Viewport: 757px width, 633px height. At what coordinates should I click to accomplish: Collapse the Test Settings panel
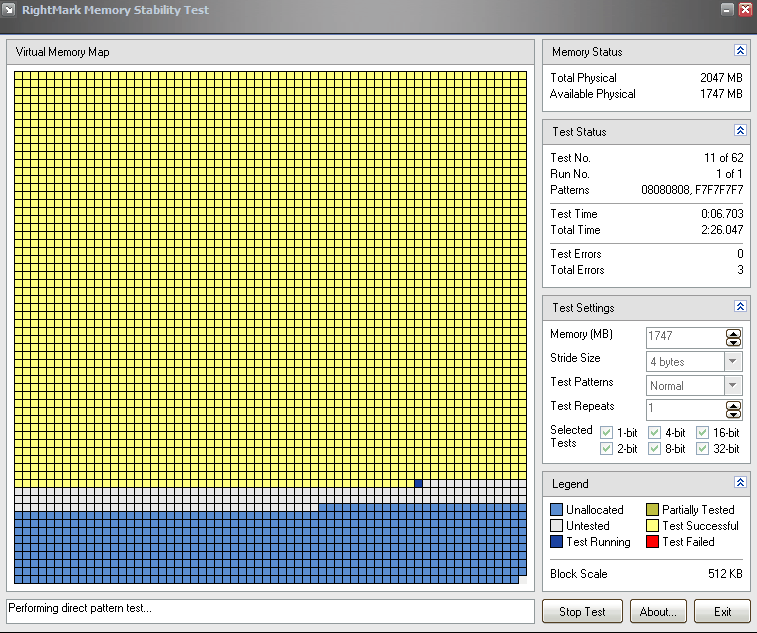point(740,307)
